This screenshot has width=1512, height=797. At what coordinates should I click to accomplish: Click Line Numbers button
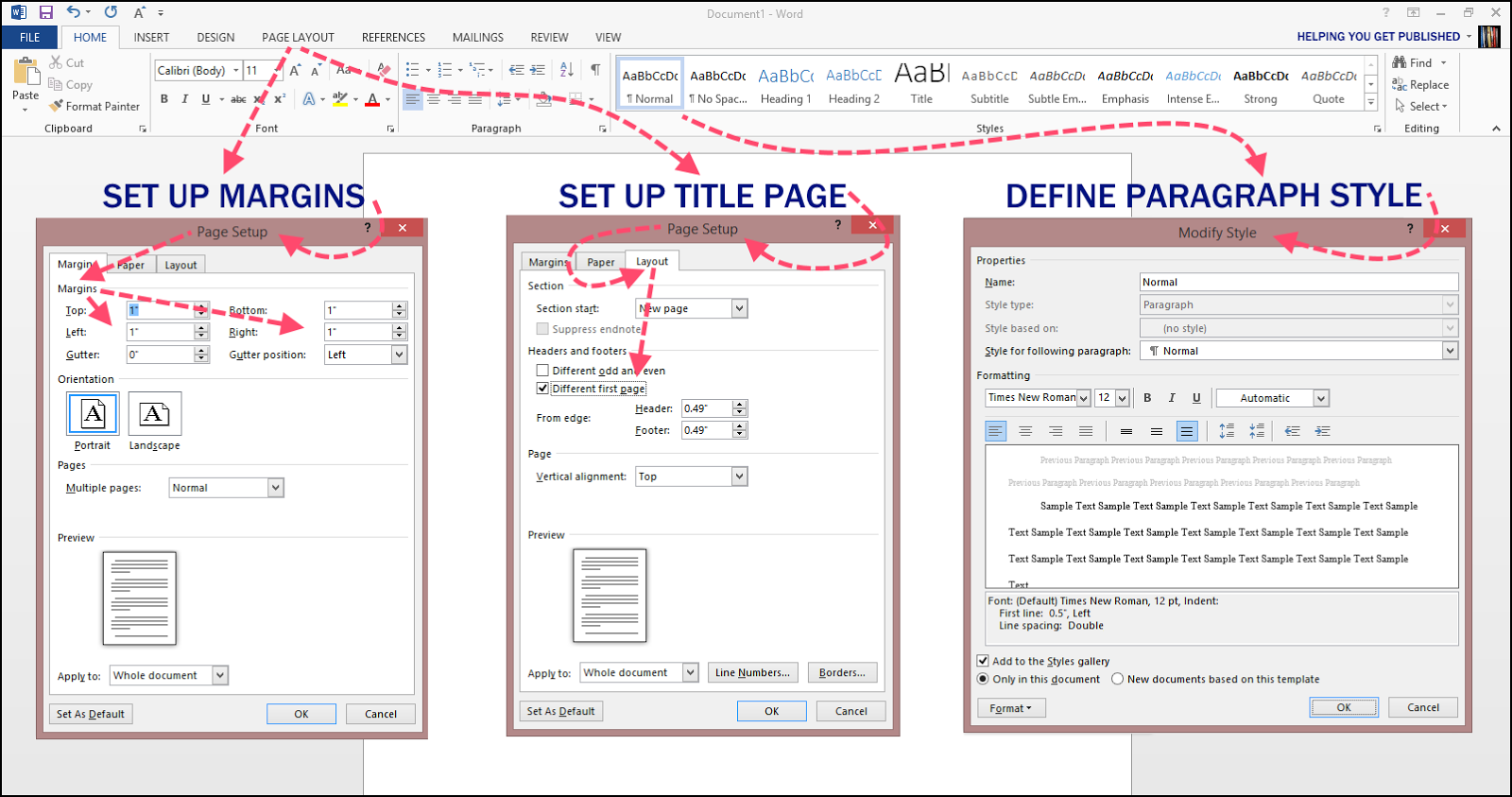click(x=753, y=672)
